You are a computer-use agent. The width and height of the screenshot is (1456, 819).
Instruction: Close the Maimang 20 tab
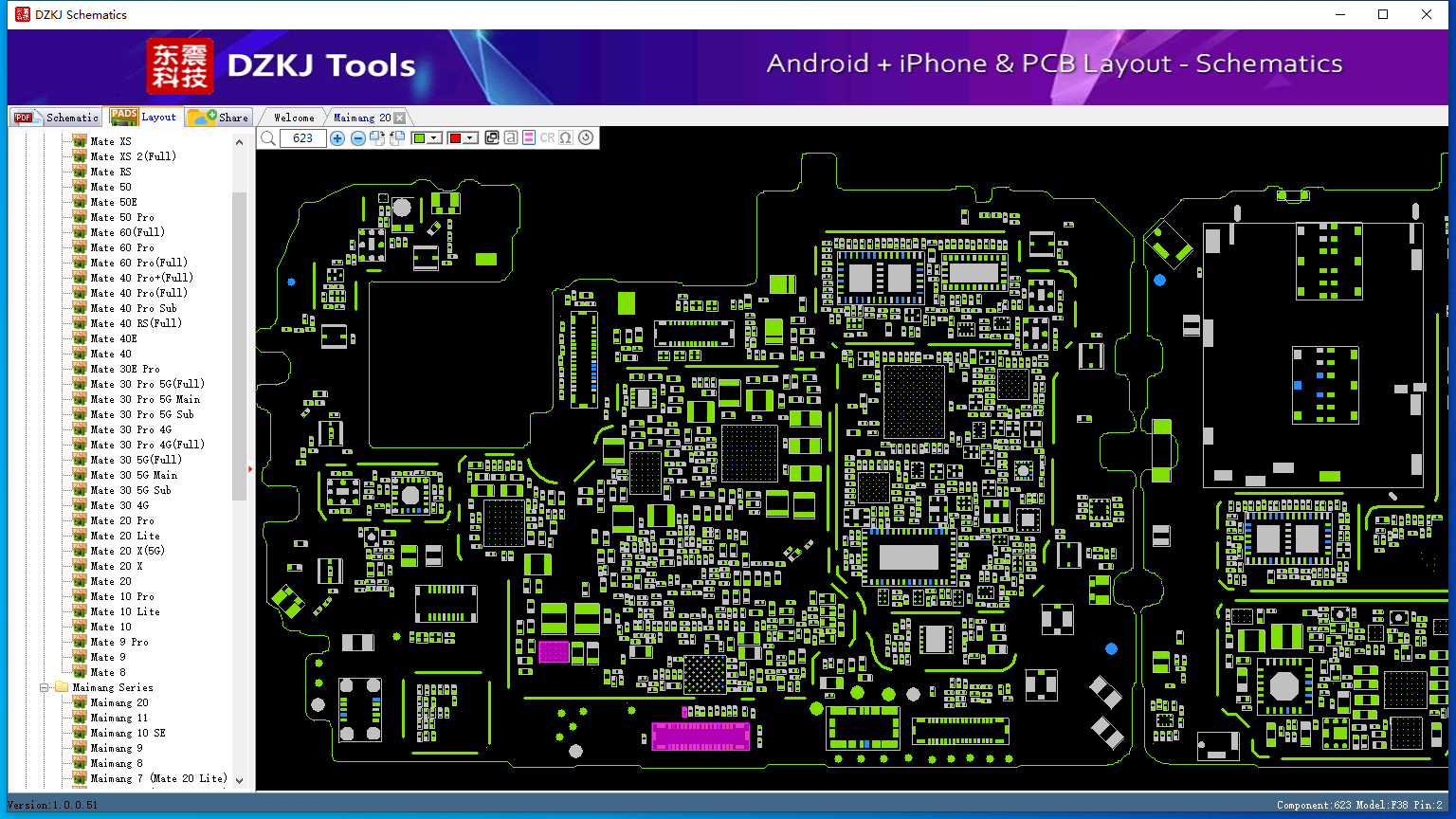[x=400, y=118]
